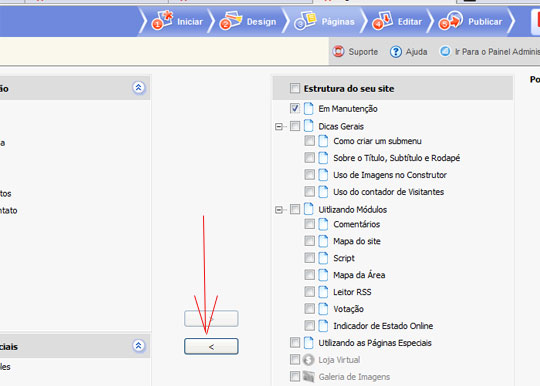Screen dimensions: 540x386
Task: Switch to the Páginas step tab
Action: coord(325,21)
